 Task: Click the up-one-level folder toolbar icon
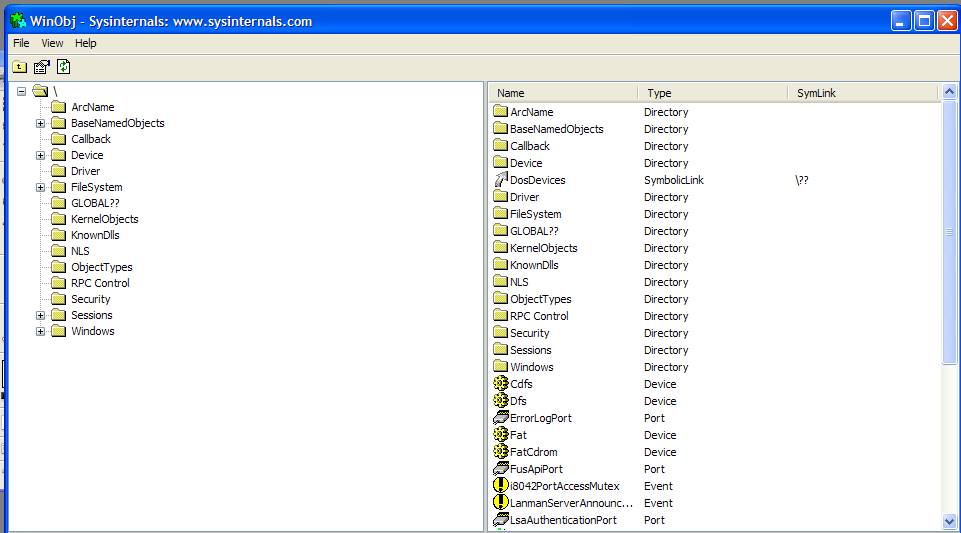[x=20, y=67]
